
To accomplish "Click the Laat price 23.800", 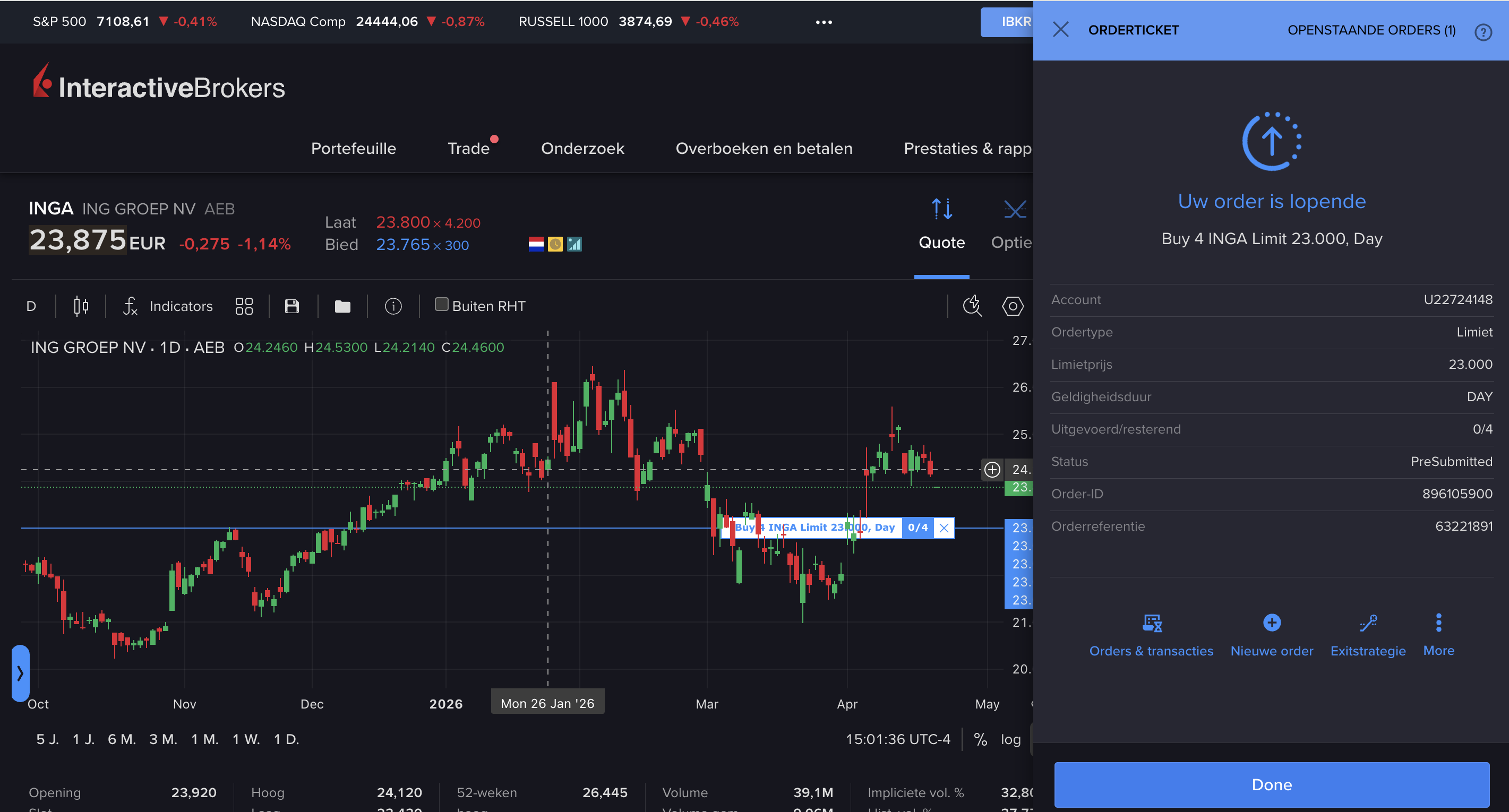I will tap(402, 222).
